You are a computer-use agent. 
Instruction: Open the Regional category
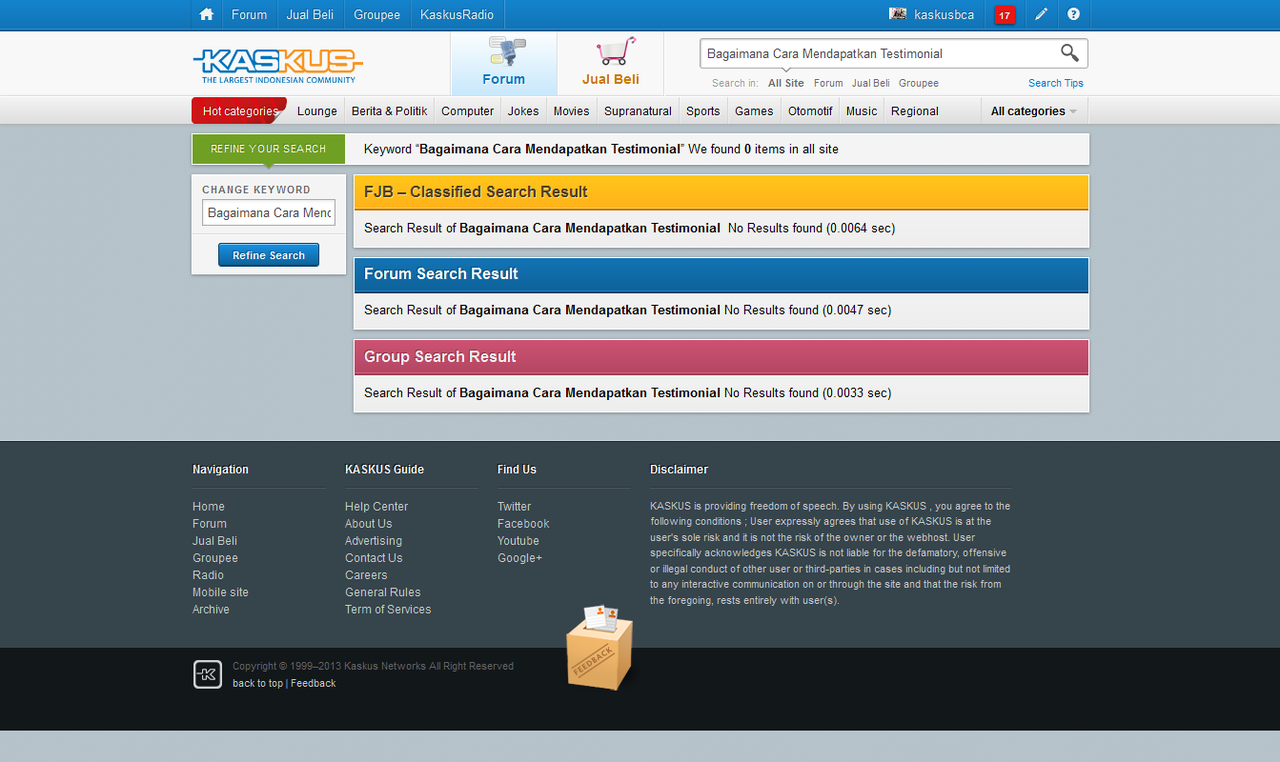point(915,111)
